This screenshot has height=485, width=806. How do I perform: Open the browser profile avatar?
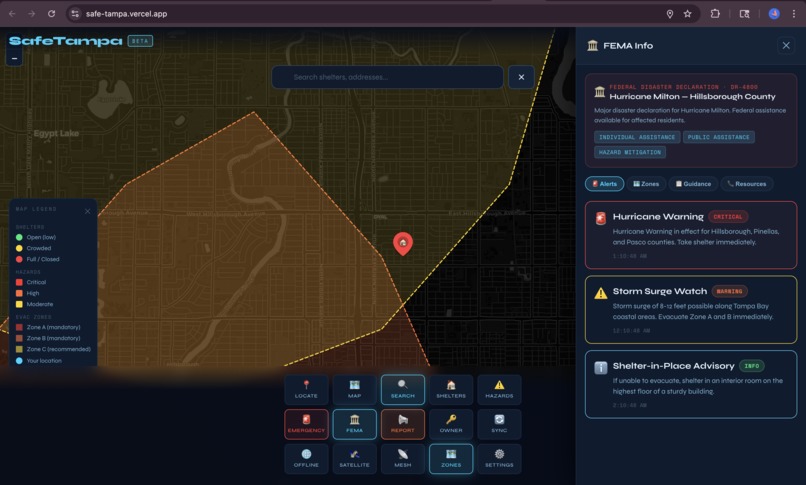click(x=774, y=14)
